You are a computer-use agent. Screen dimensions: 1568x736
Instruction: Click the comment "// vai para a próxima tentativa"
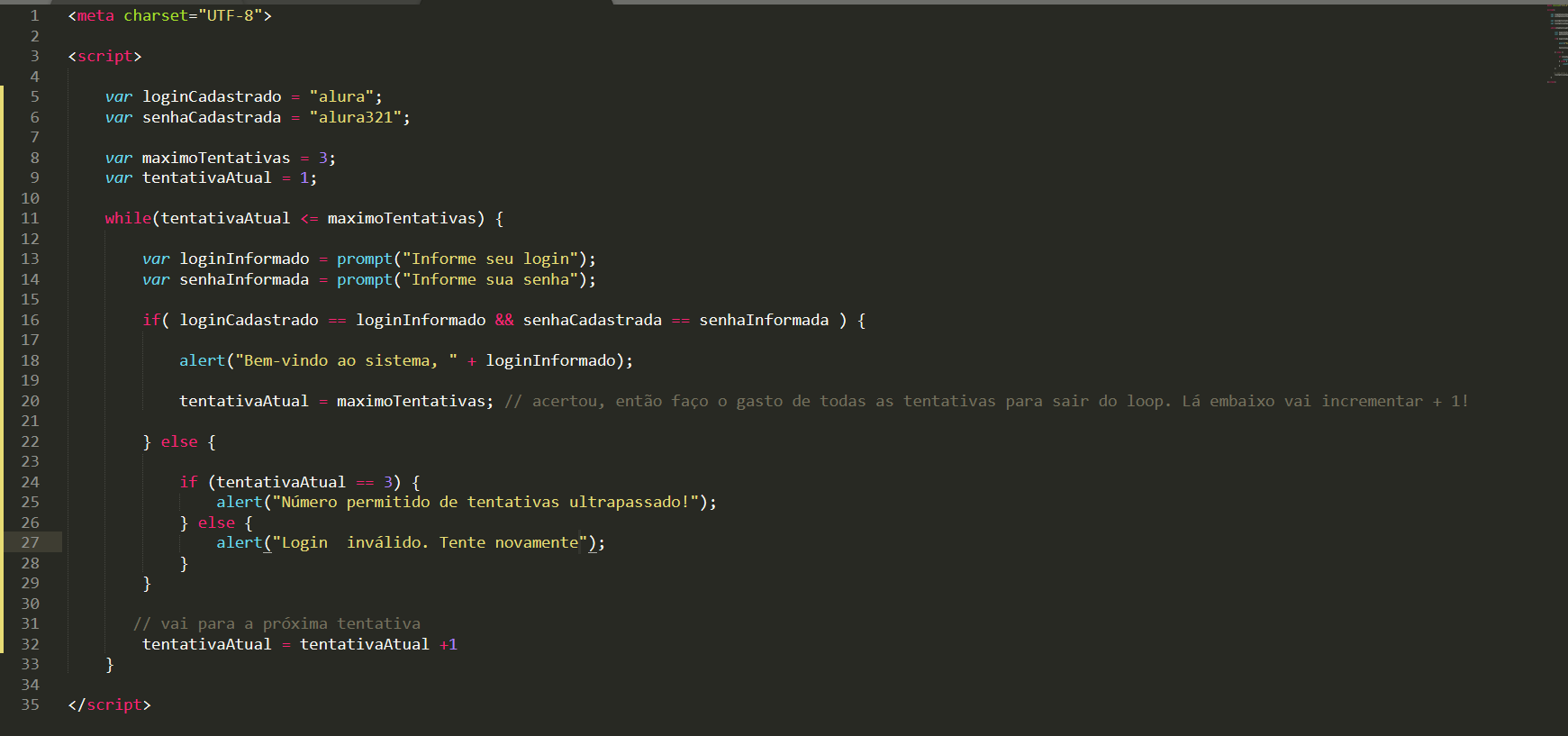coord(276,623)
